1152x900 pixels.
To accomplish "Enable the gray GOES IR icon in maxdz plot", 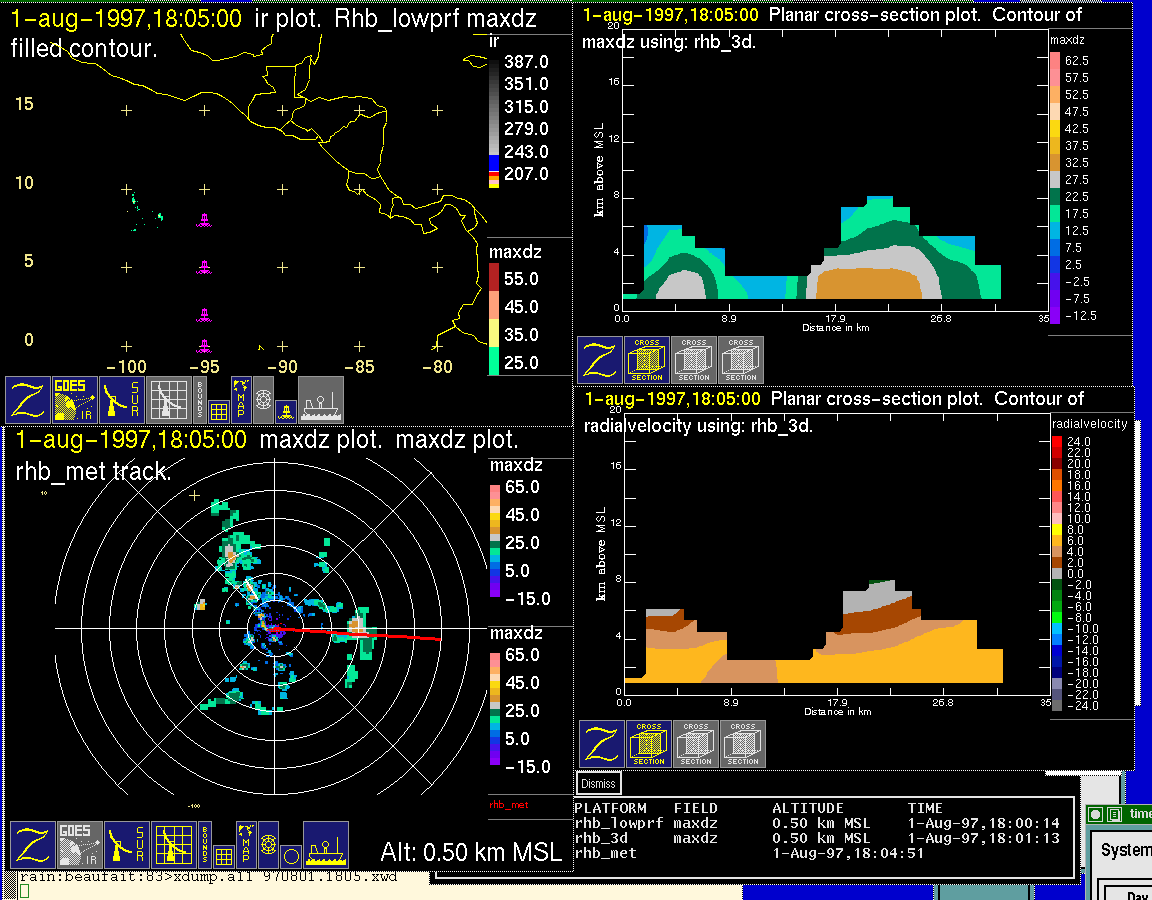I will tap(80, 845).
